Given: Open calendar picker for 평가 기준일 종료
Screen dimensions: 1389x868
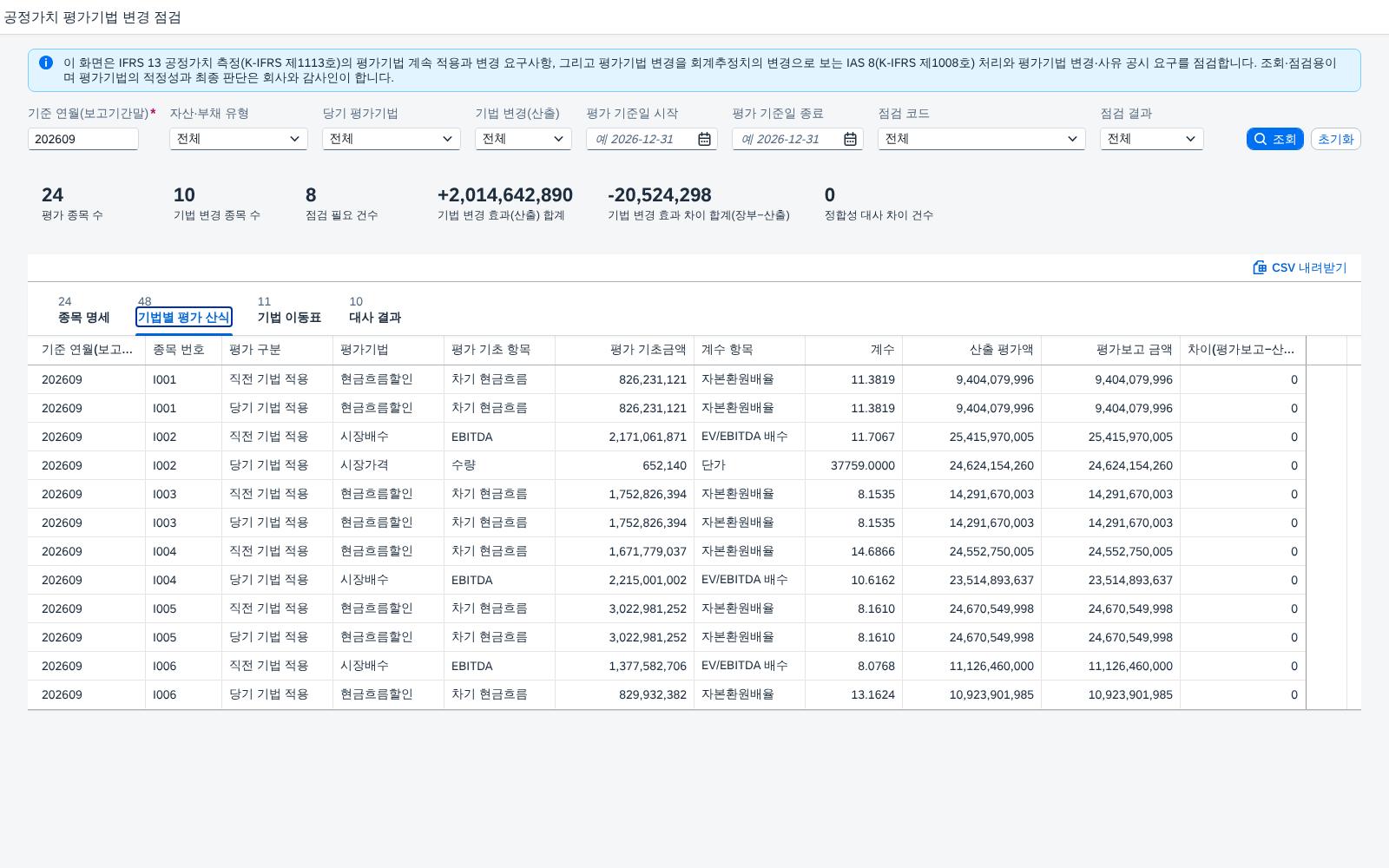Looking at the screenshot, I should click(x=851, y=139).
